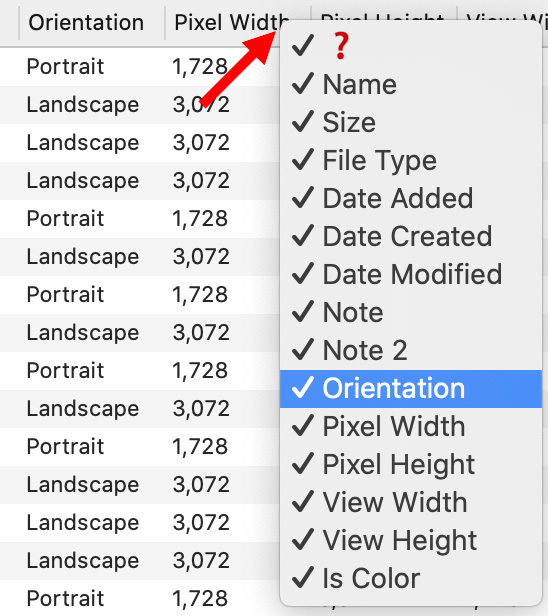Disable the View Height column
Viewport: 548px width, 616px height.
pyautogui.click(x=411, y=541)
